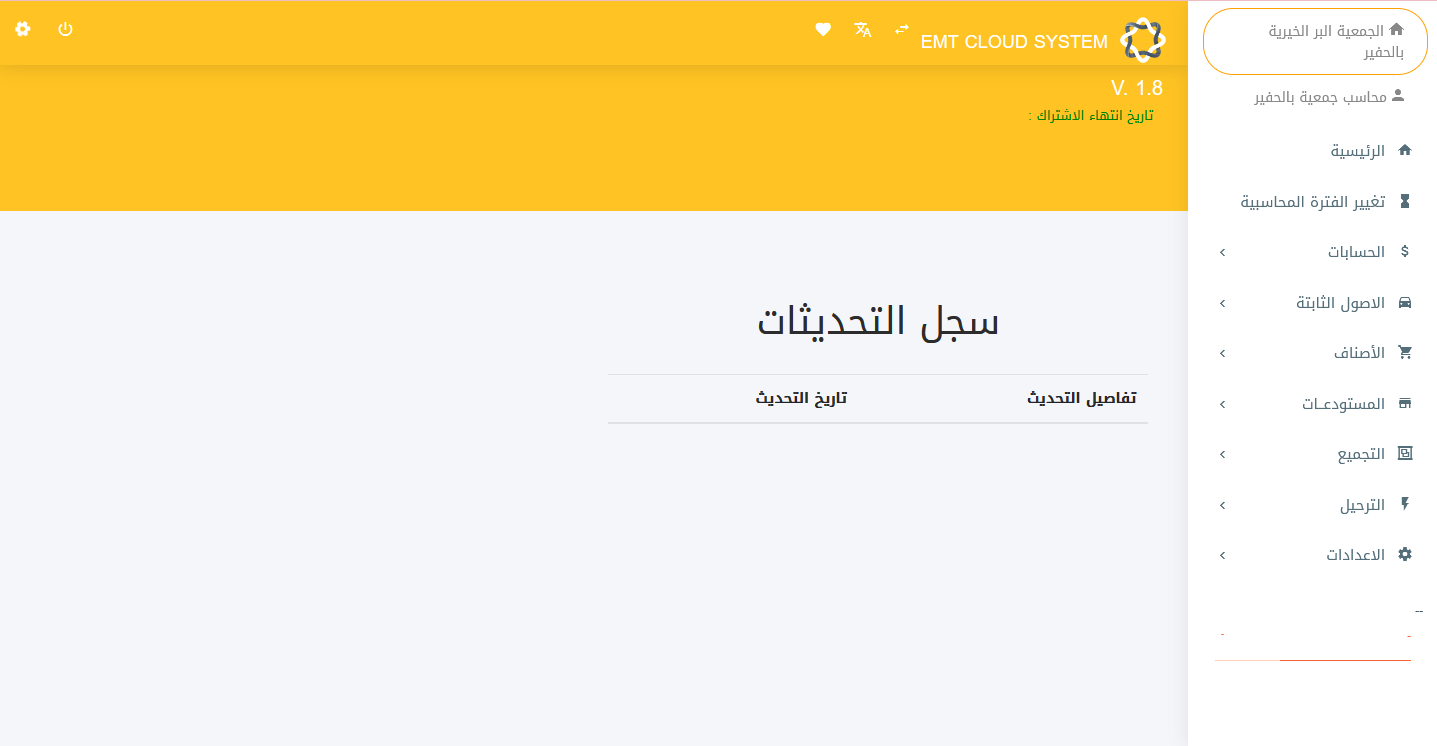Open the language switcher icon
1437x746 pixels.
click(861, 30)
